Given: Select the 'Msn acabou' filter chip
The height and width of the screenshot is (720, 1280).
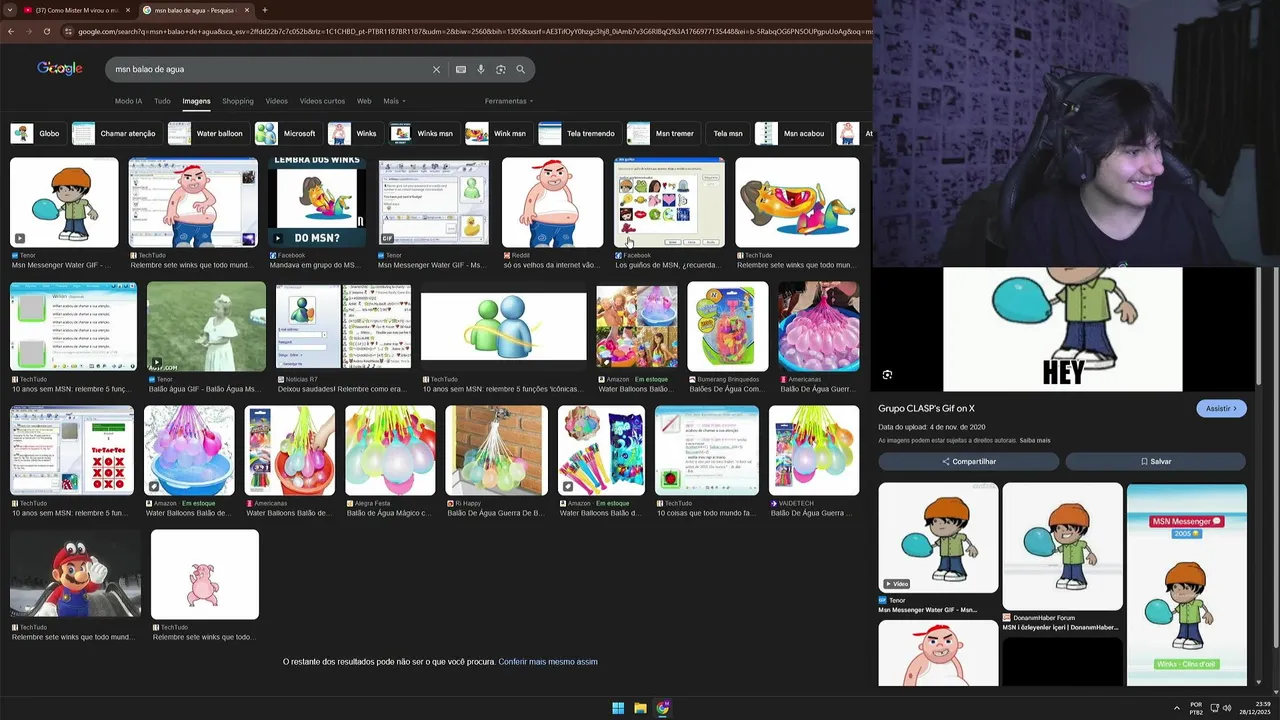Looking at the screenshot, I should tap(792, 133).
